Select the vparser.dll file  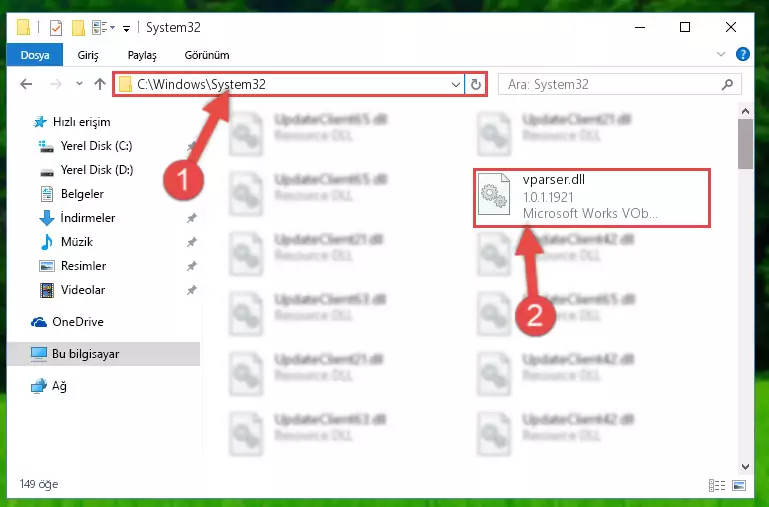coord(591,197)
